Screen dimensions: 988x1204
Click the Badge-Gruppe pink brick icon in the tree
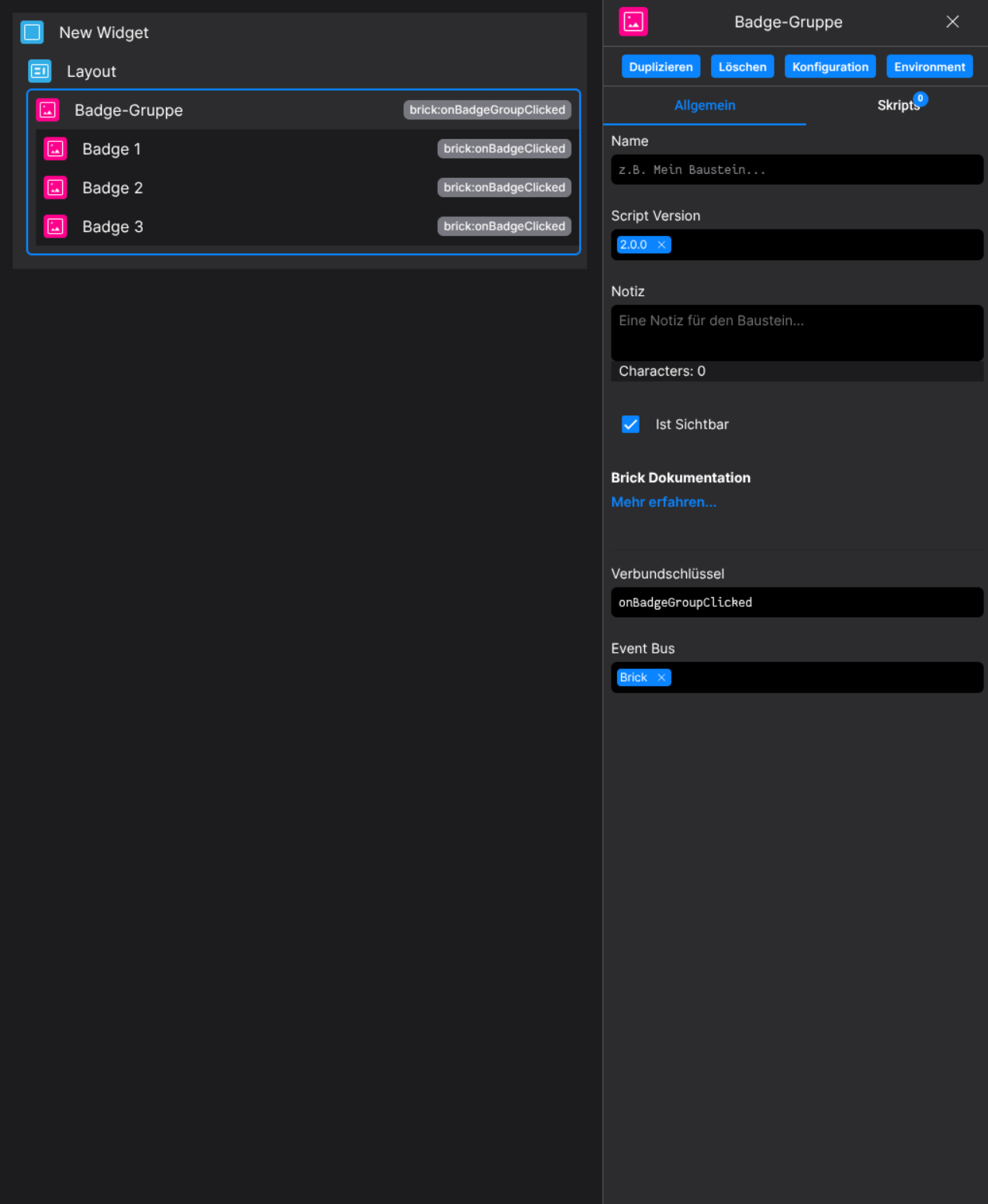click(47, 109)
